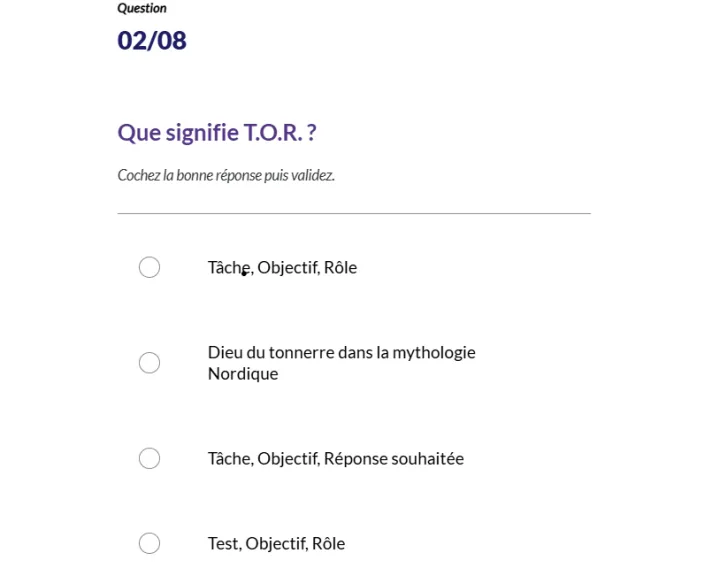Pick the 'Tâche, Objectif, Réponse souhaitée' answer label

point(335,458)
